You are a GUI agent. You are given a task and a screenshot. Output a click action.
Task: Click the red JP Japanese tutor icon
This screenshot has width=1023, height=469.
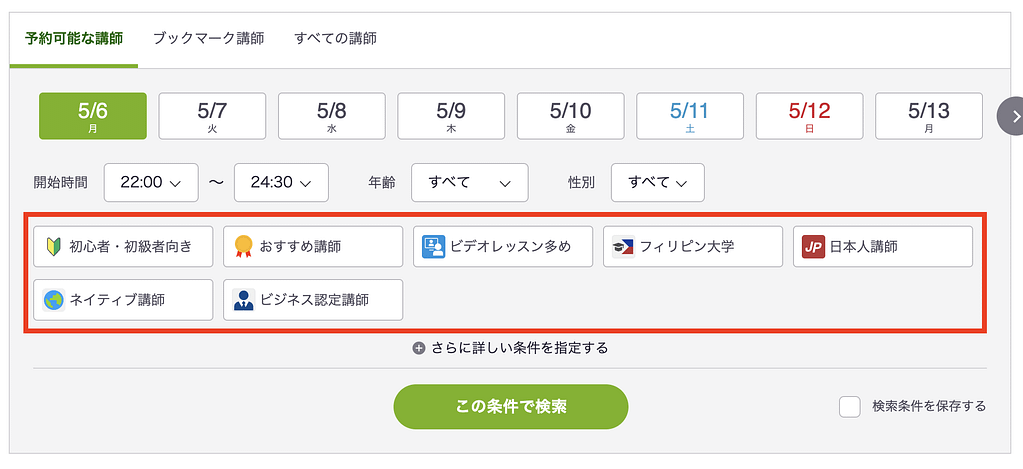[814, 246]
